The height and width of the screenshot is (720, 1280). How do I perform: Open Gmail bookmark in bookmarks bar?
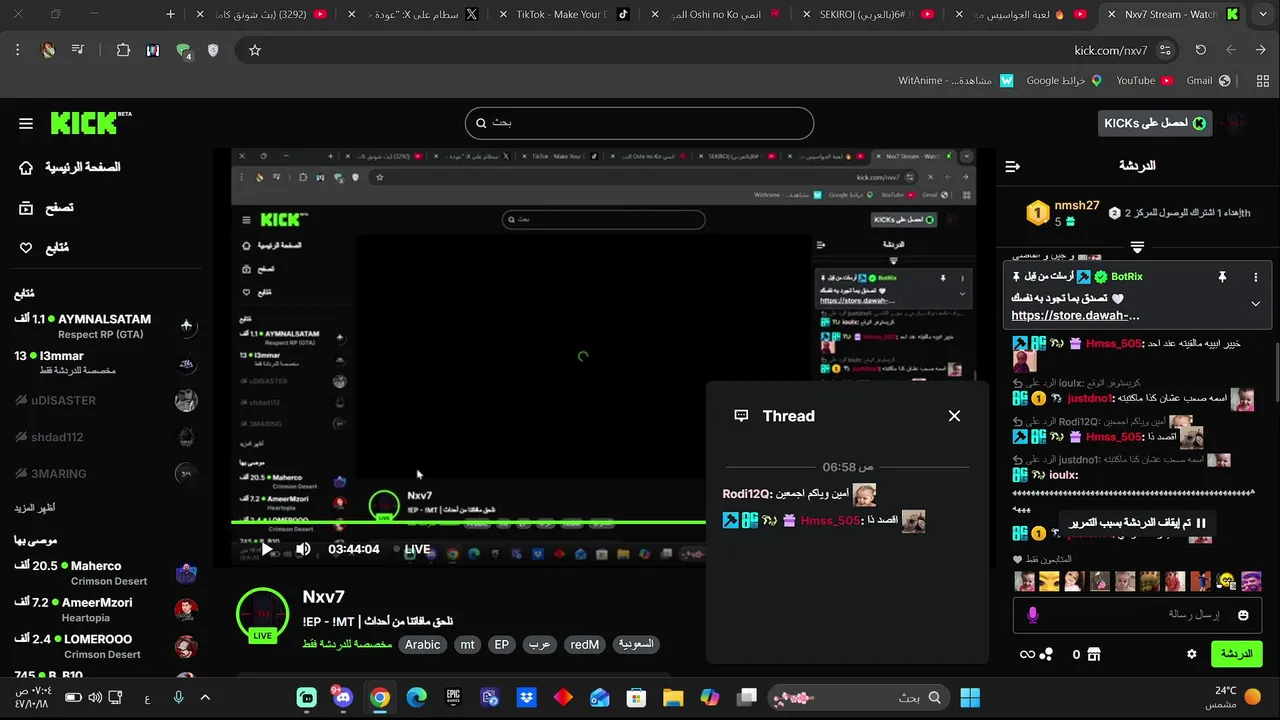coord(1207,80)
